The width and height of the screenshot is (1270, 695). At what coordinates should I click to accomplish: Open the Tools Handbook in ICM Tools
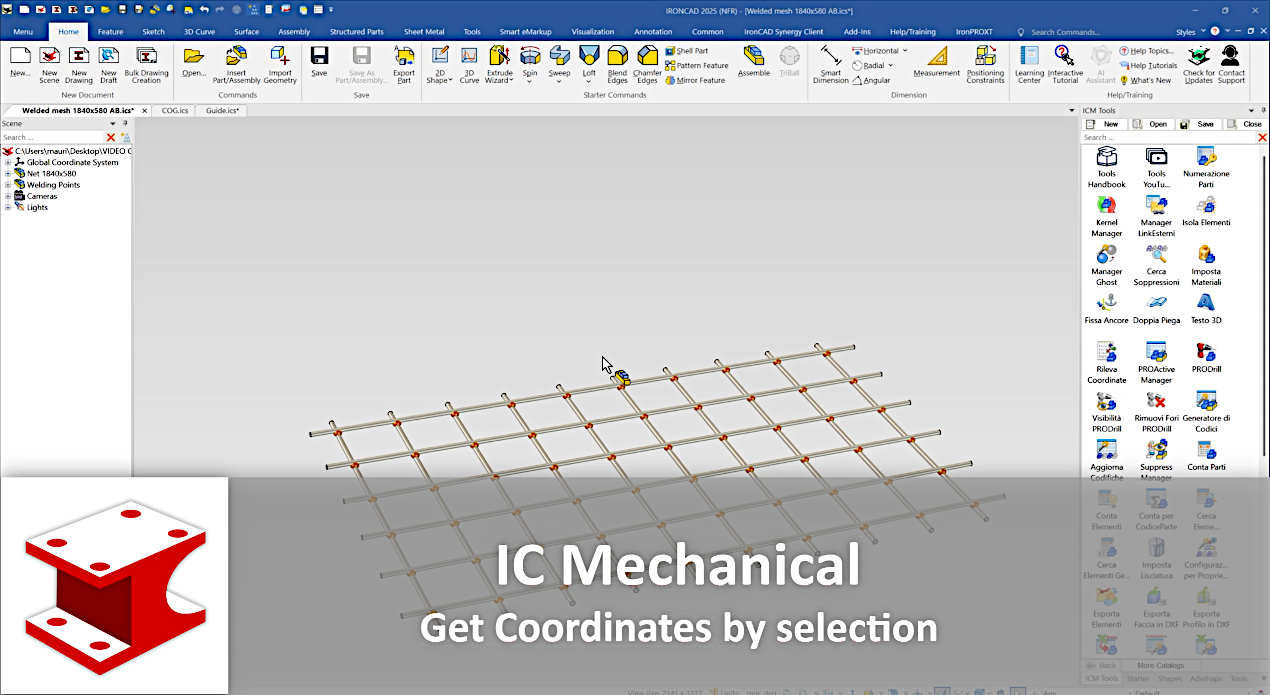pyautogui.click(x=1106, y=165)
